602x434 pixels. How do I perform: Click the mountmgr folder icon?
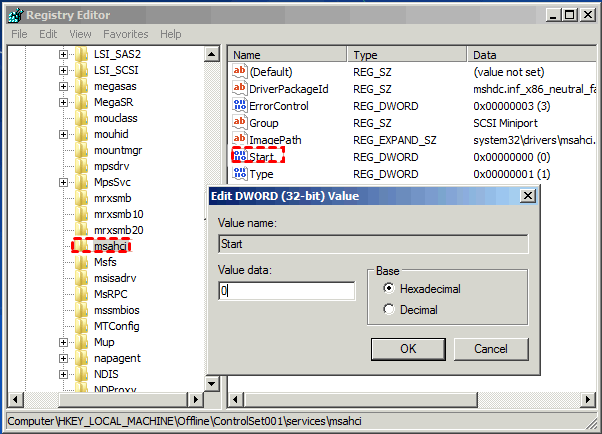coord(81,150)
